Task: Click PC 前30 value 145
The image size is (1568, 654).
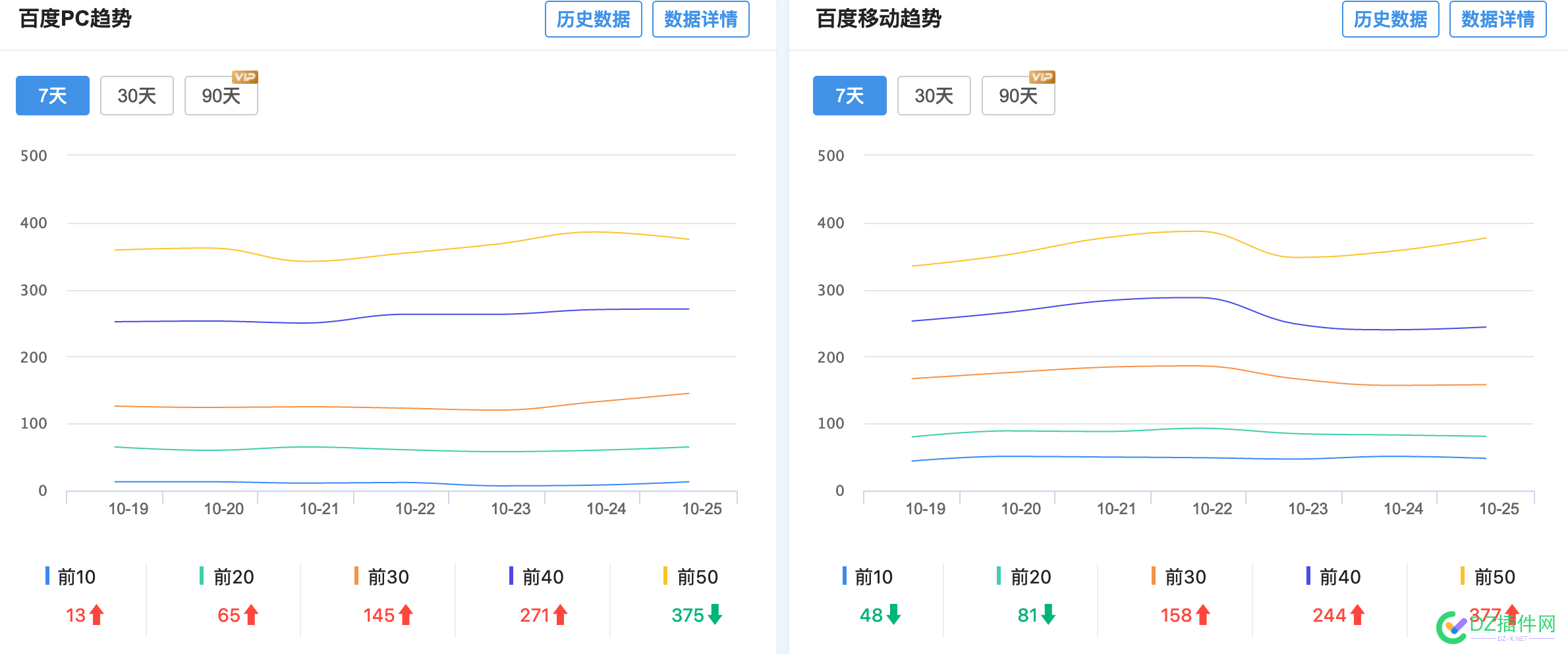Action: click(379, 616)
